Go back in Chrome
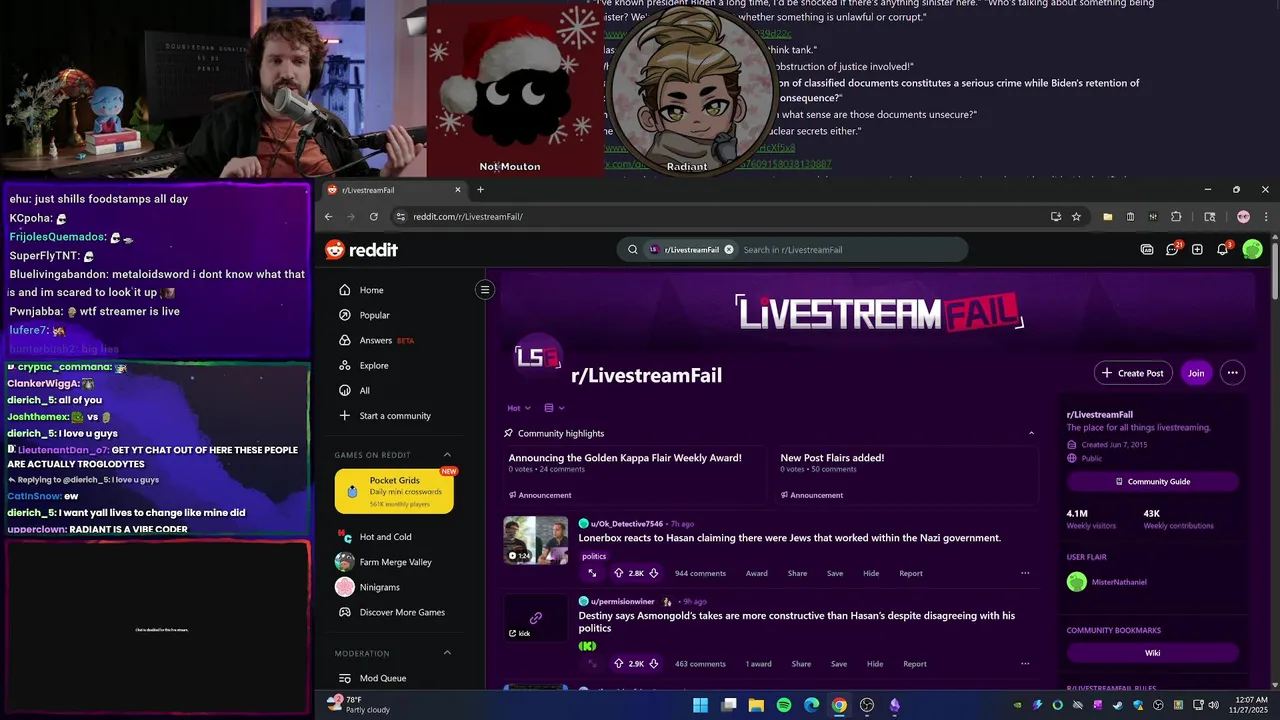This screenshot has height=720, width=1280. (x=329, y=217)
